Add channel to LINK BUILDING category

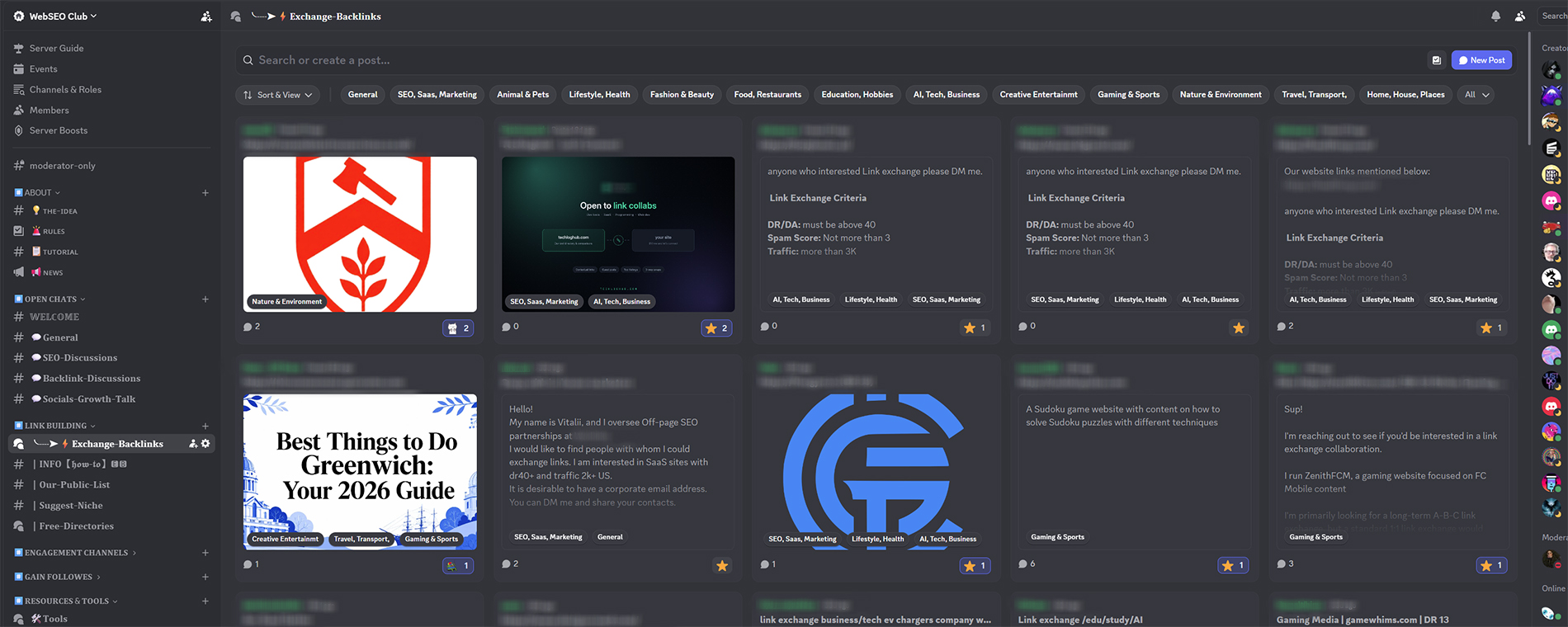click(205, 426)
